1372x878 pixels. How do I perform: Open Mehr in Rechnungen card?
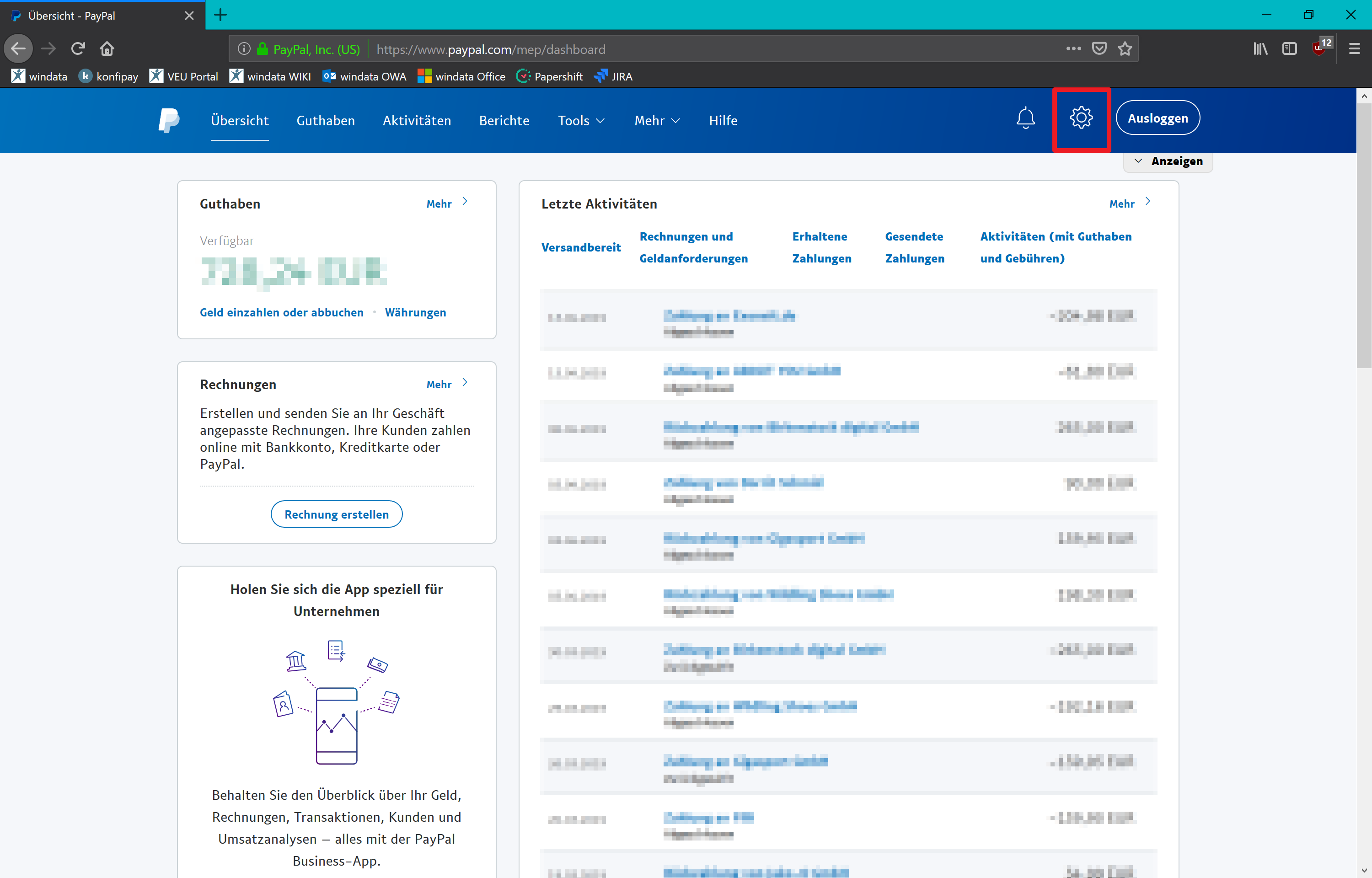[447, 384]
